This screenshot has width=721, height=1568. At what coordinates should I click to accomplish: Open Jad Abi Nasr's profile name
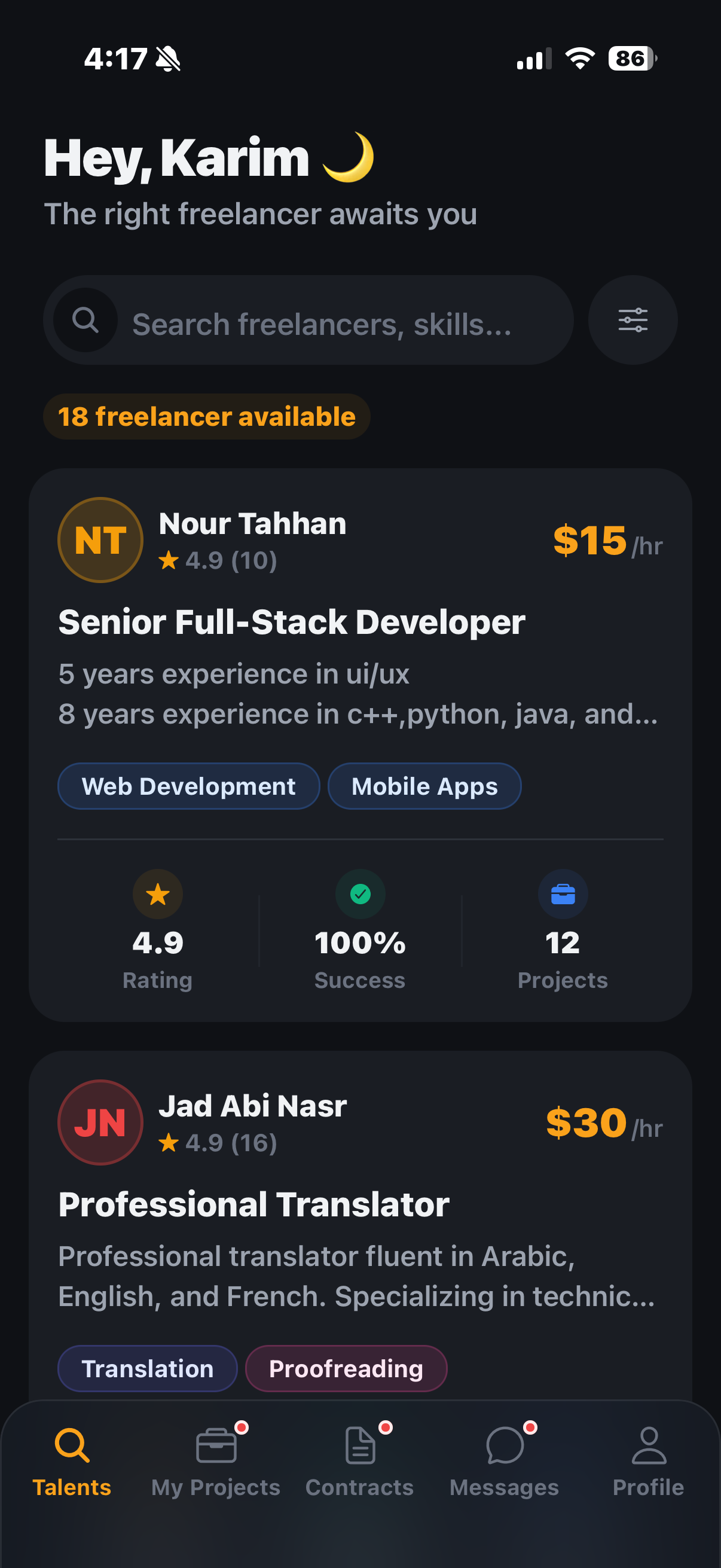point(252,1105)
